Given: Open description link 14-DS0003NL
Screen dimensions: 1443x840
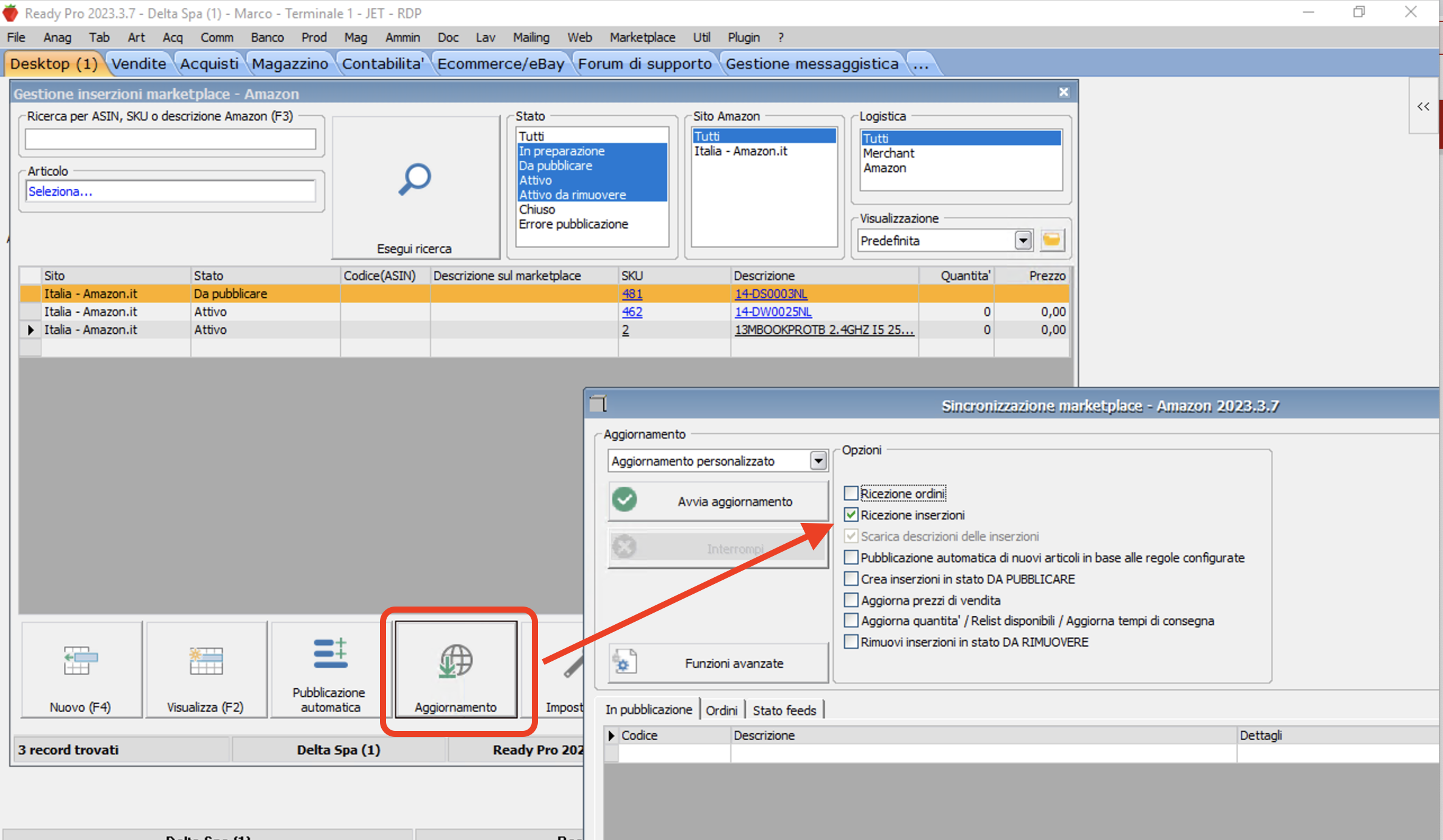Looking at the screenshot, I should tap(771, 294).
